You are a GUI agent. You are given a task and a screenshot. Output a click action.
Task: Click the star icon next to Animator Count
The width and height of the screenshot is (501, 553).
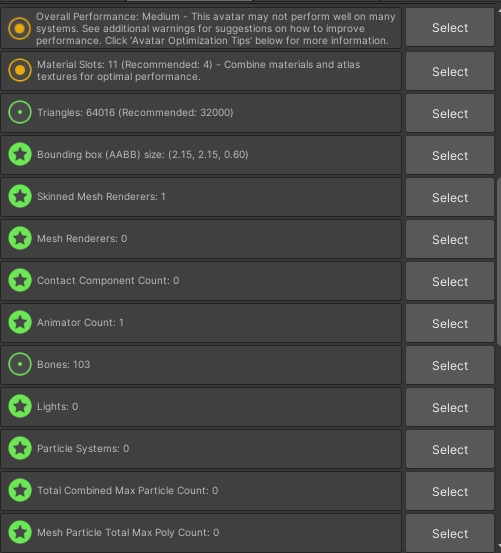coord(20,322)
